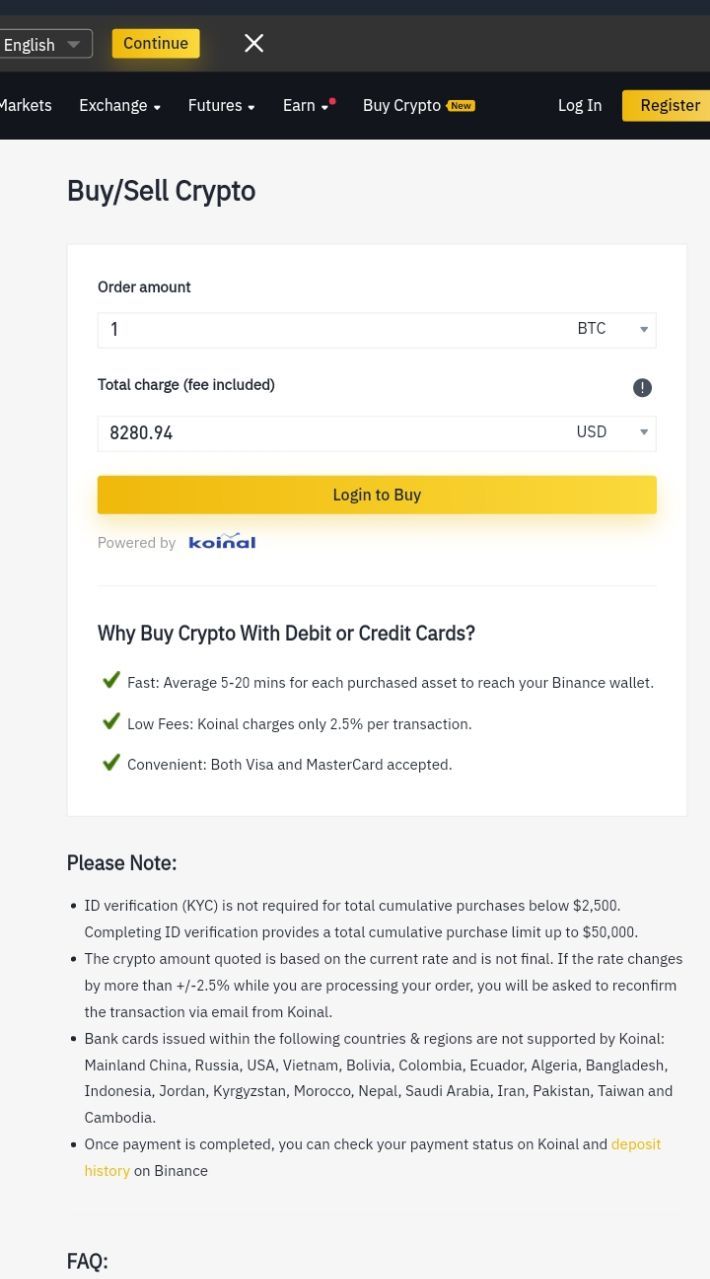Image resolution: width=710 pixels, height=1279 pixels.
Task: Click the yellow Continue button
Action: click(x=156, y=43)
